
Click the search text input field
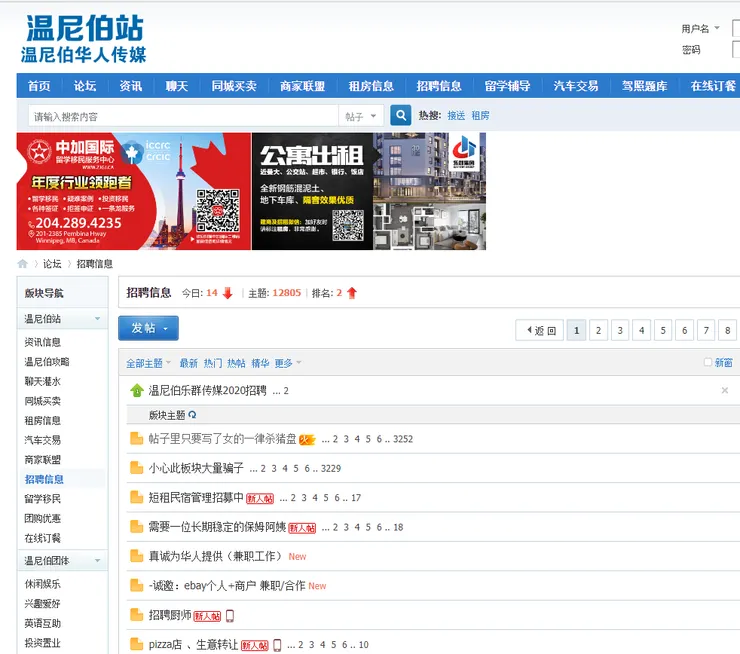click(183, 116)
